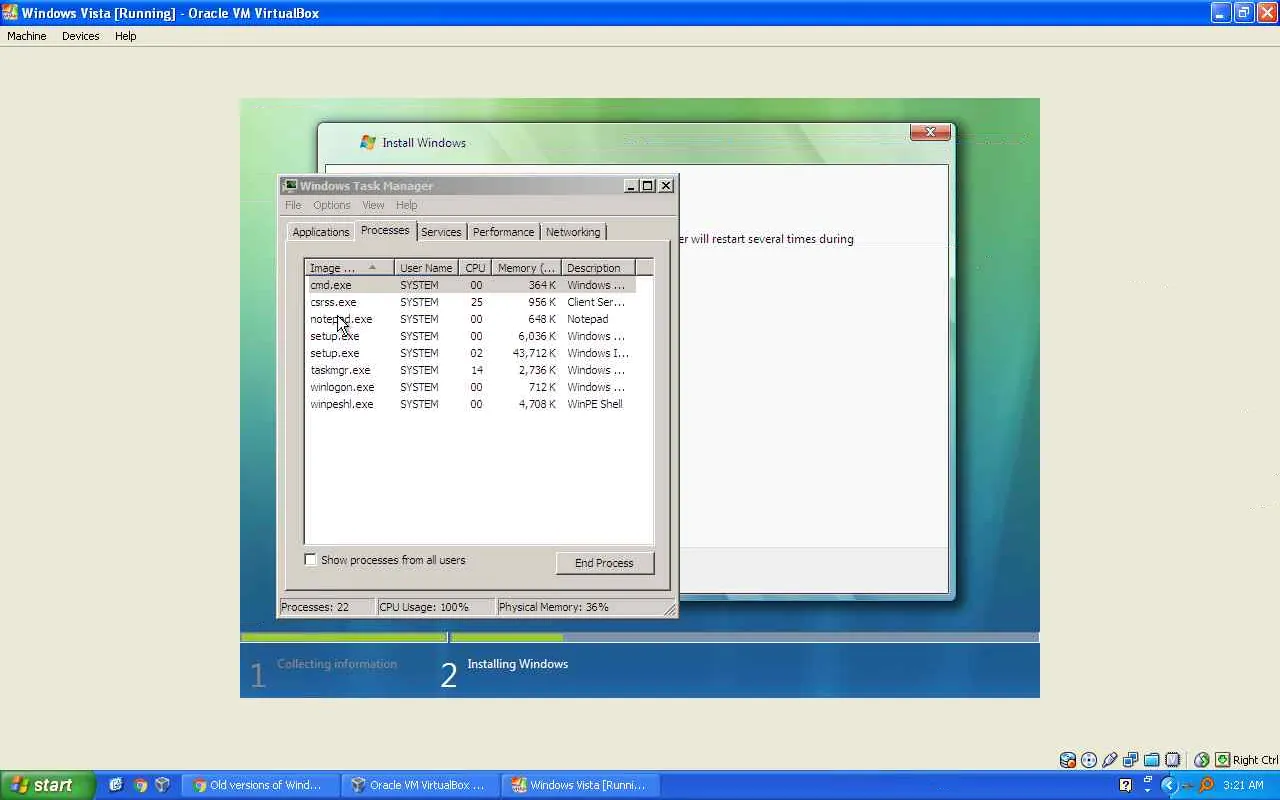The height and width of the screenshot is (800, 1280).
Task: Click the Windows Vista [Running] taskbar button
Action: pyautogui.click(x=578, y=785)
